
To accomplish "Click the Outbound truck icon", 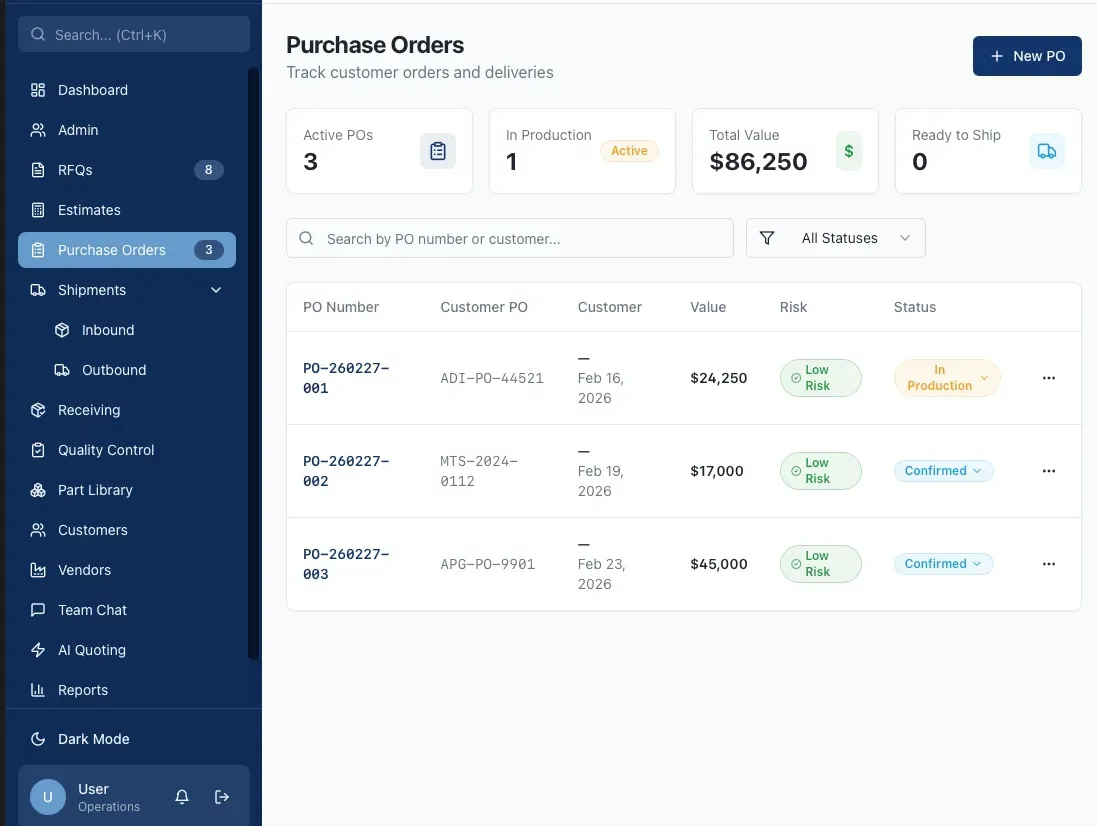I will click(62, 370).
